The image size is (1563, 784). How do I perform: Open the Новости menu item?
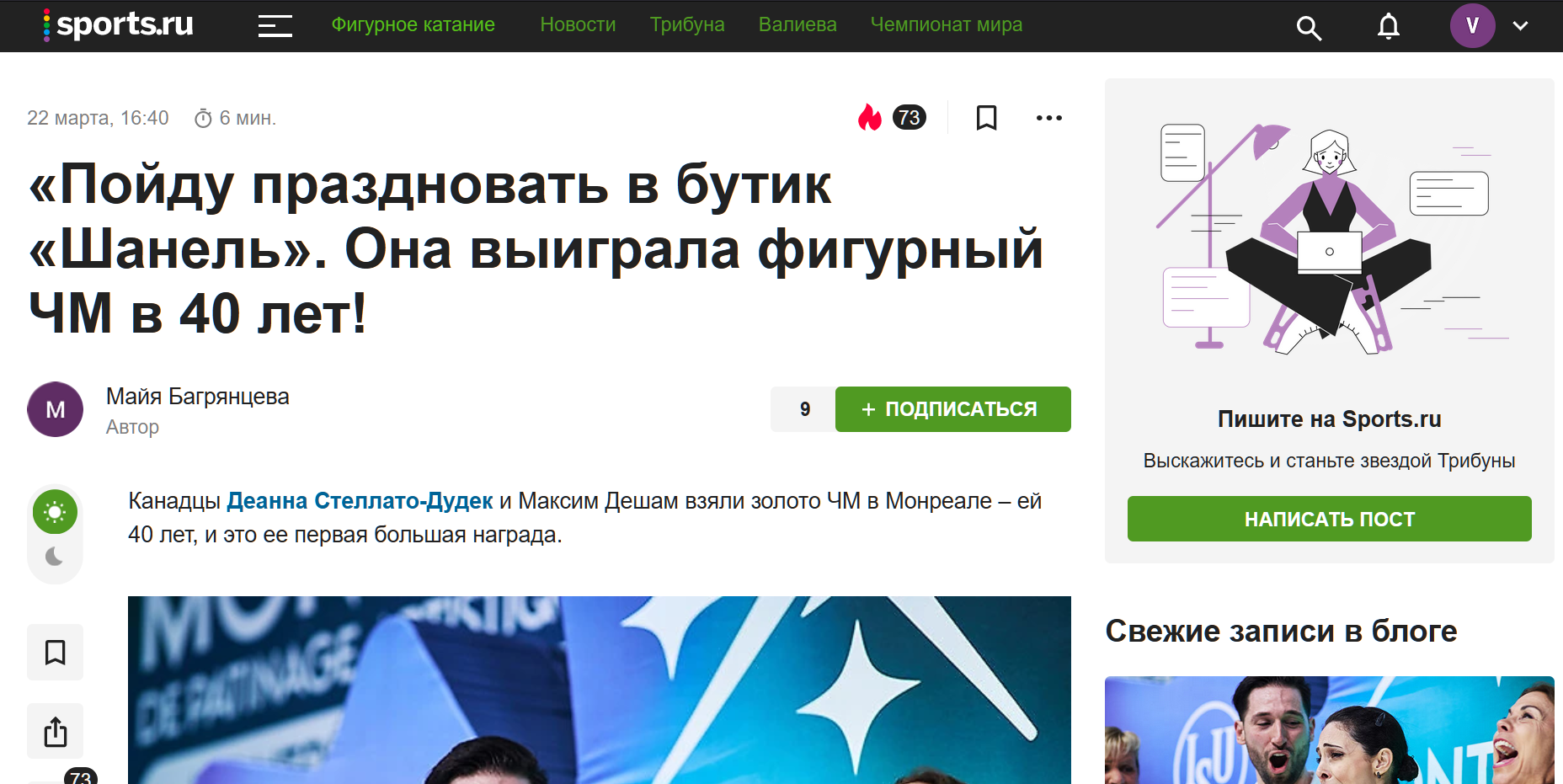pos(578,24)
